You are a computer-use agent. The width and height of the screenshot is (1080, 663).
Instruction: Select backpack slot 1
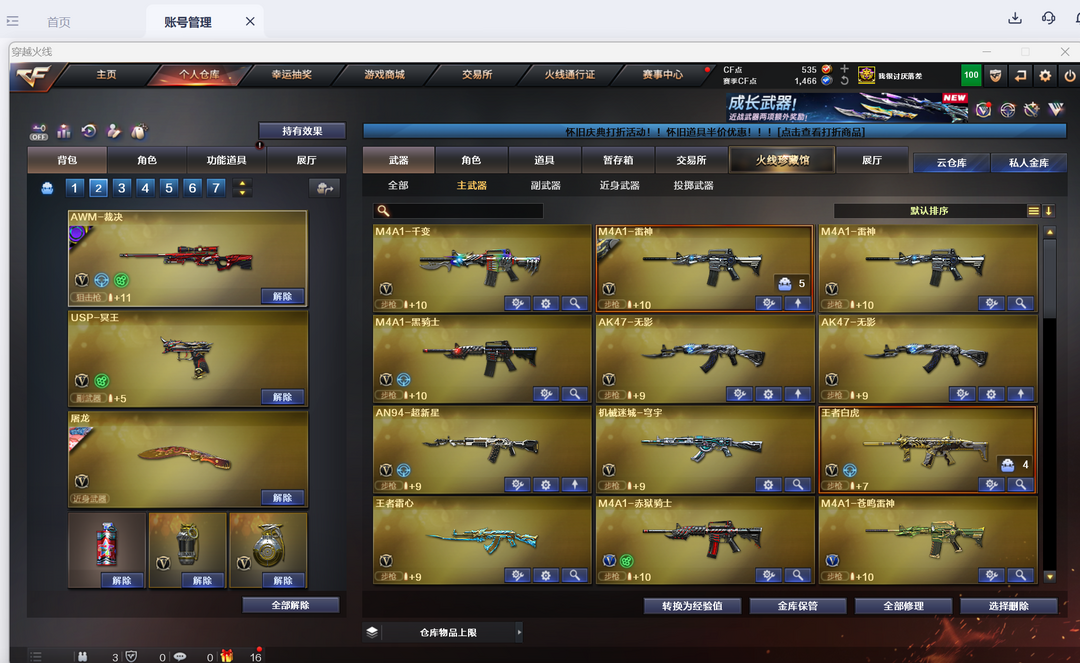coord(74,187)
